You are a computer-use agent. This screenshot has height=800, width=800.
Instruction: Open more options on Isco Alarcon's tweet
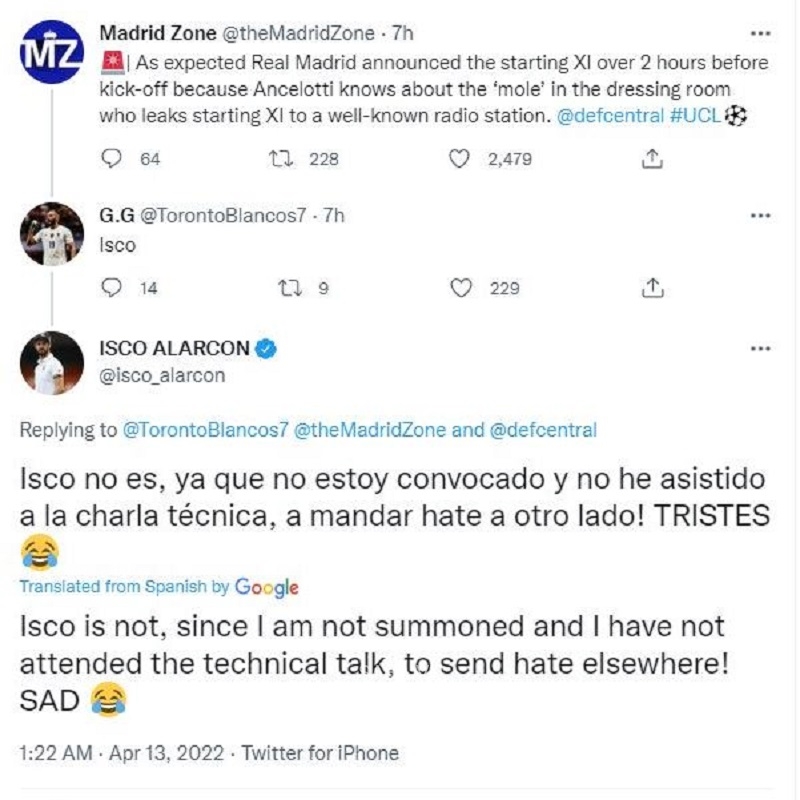[760, 349]
